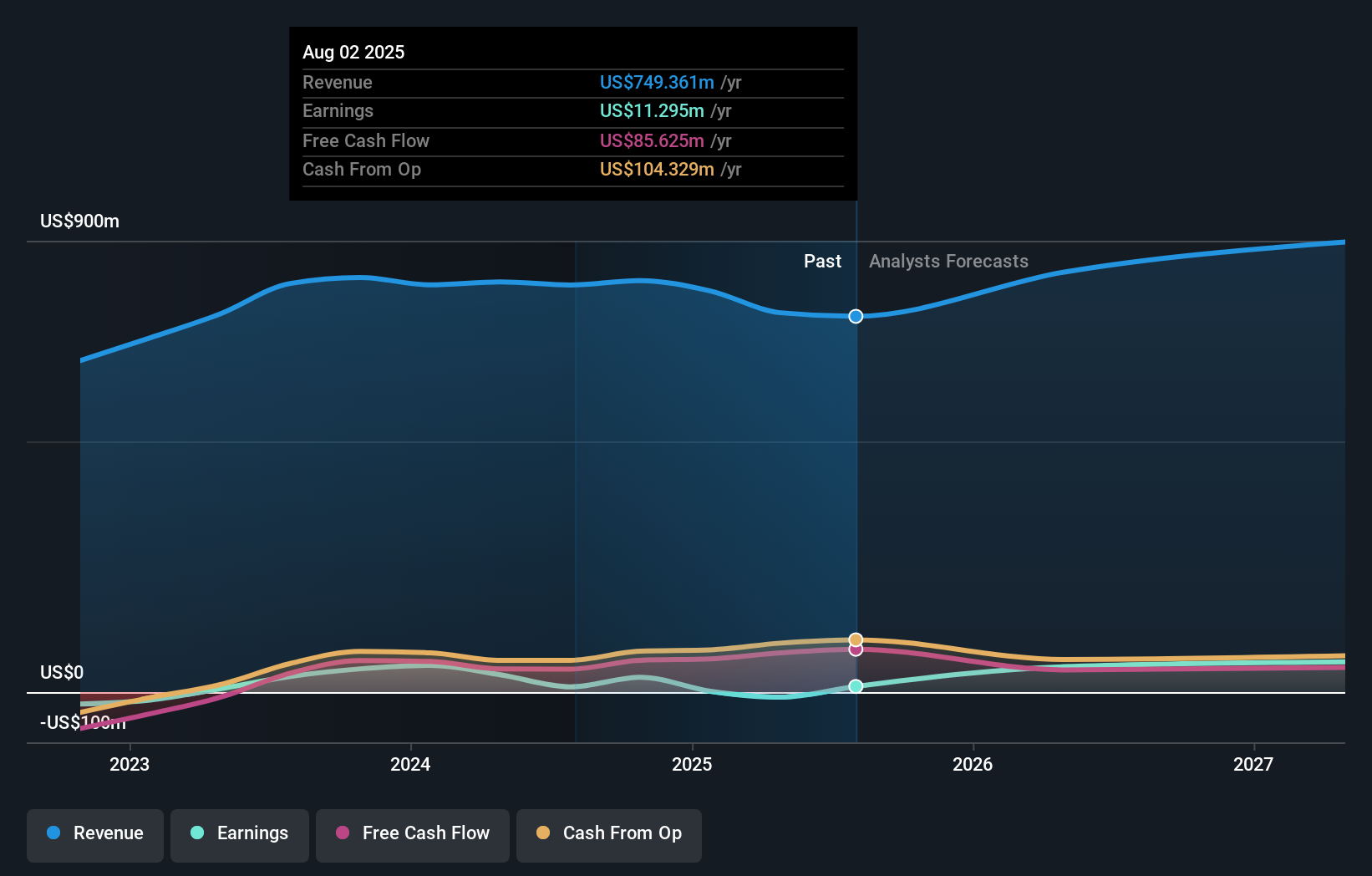Click the Free Cash Flow marker near the divider

(855, 650)
